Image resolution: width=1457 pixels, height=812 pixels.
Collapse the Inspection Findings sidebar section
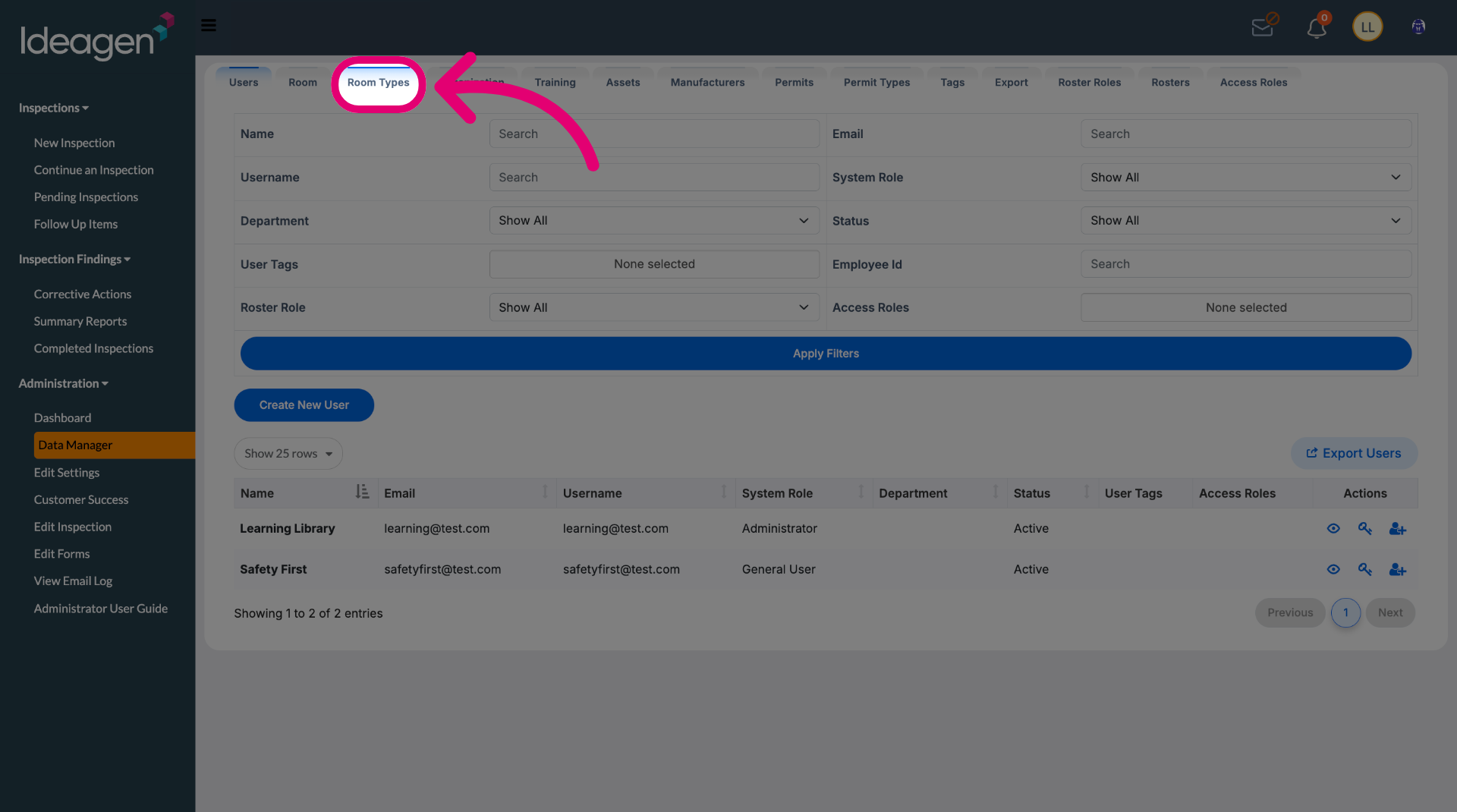[74, 259]
